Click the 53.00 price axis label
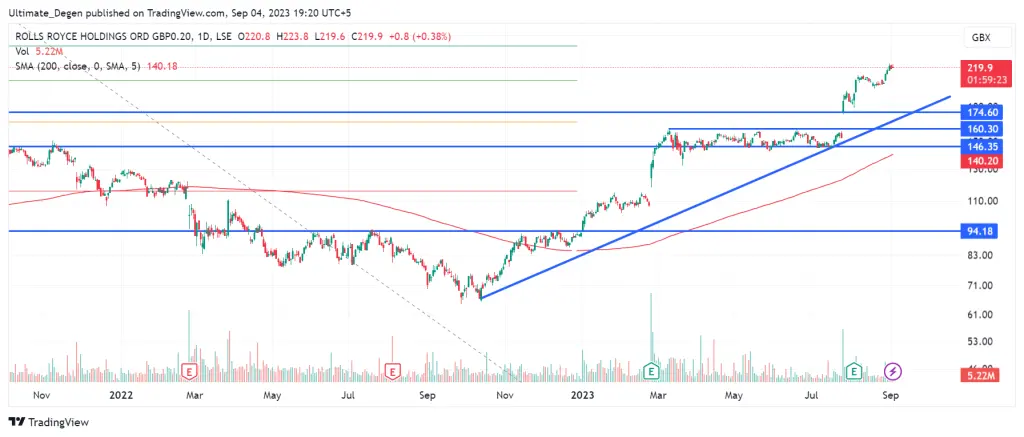The image size is (1024, 437). click(982, 342)
